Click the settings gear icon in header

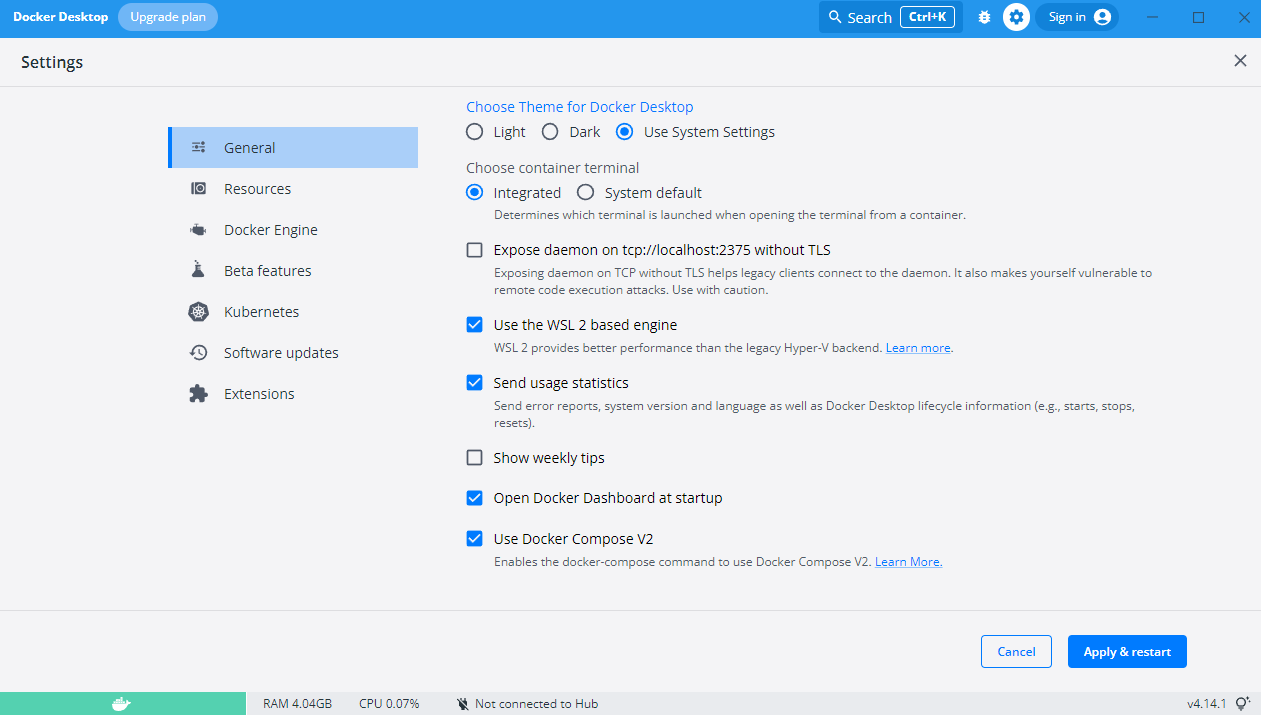coord(1016,17)
